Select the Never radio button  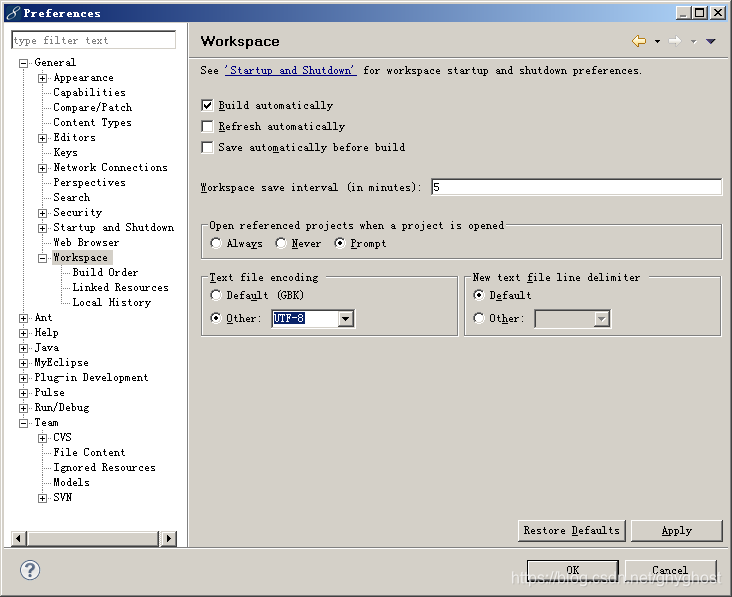pyautogui.click(x=281, y=243)
